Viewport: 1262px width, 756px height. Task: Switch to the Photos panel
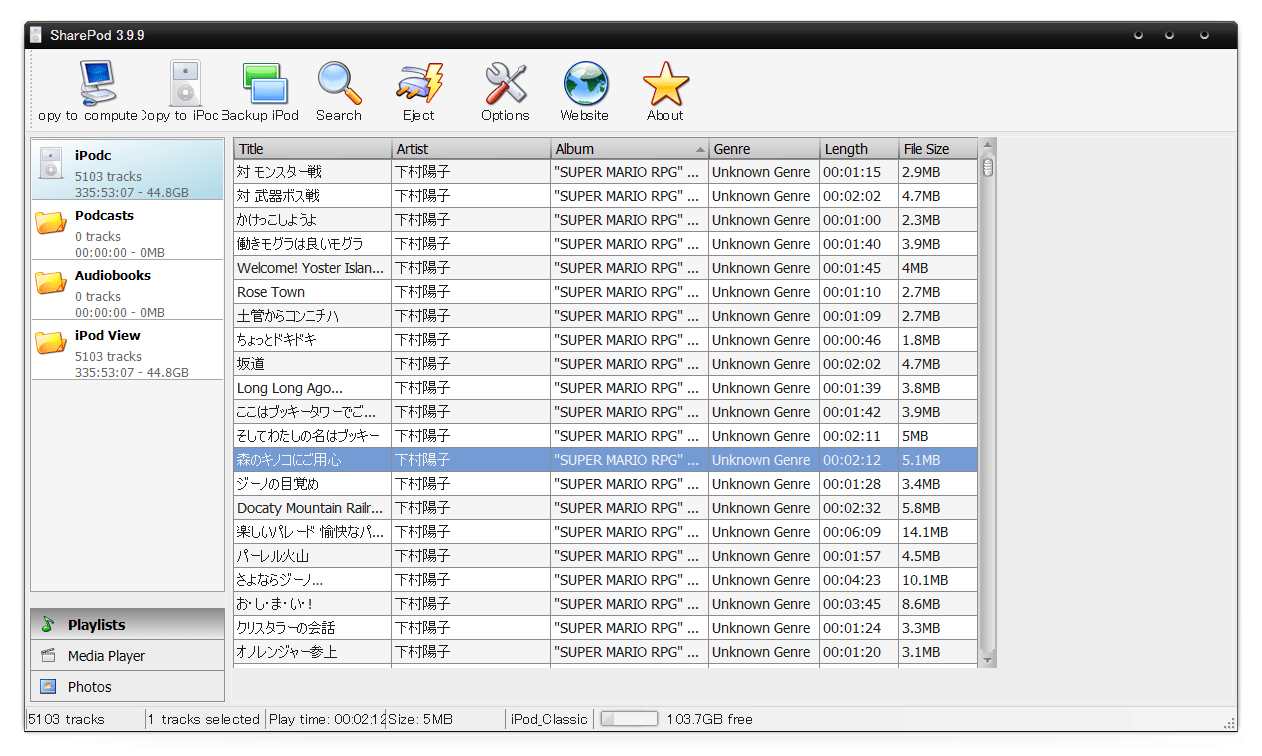pyautogui.click(x=128, y=687)
